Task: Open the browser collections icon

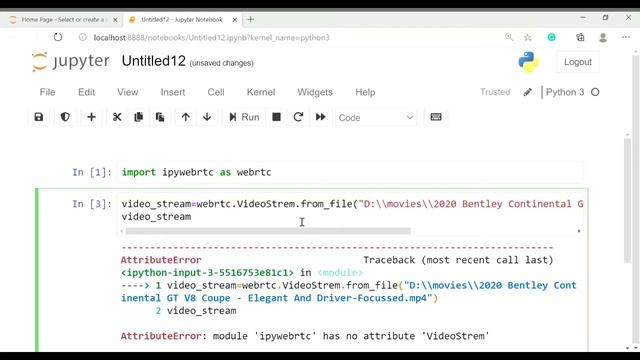Action: [580, 38]
